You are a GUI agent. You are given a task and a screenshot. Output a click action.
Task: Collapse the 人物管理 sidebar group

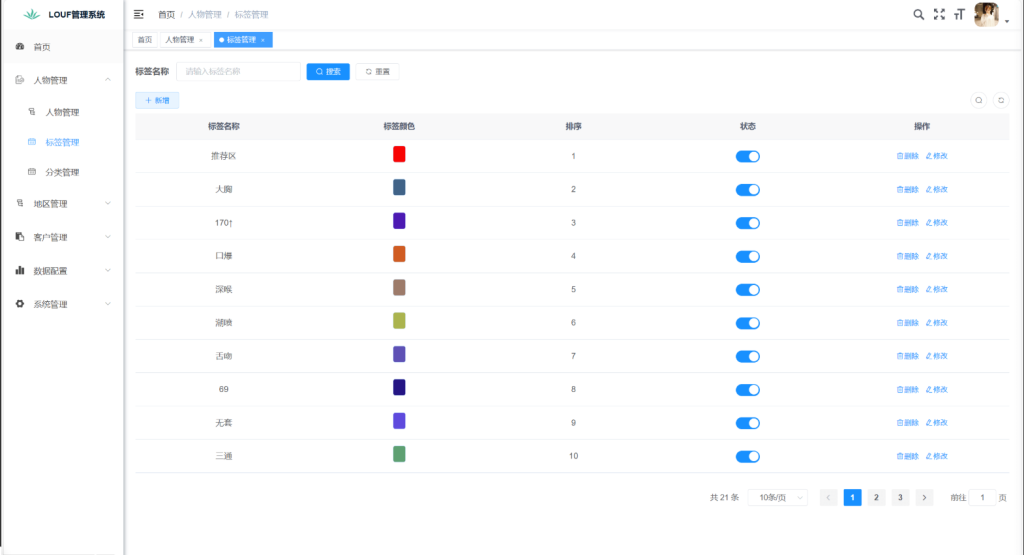pos(108,80)
